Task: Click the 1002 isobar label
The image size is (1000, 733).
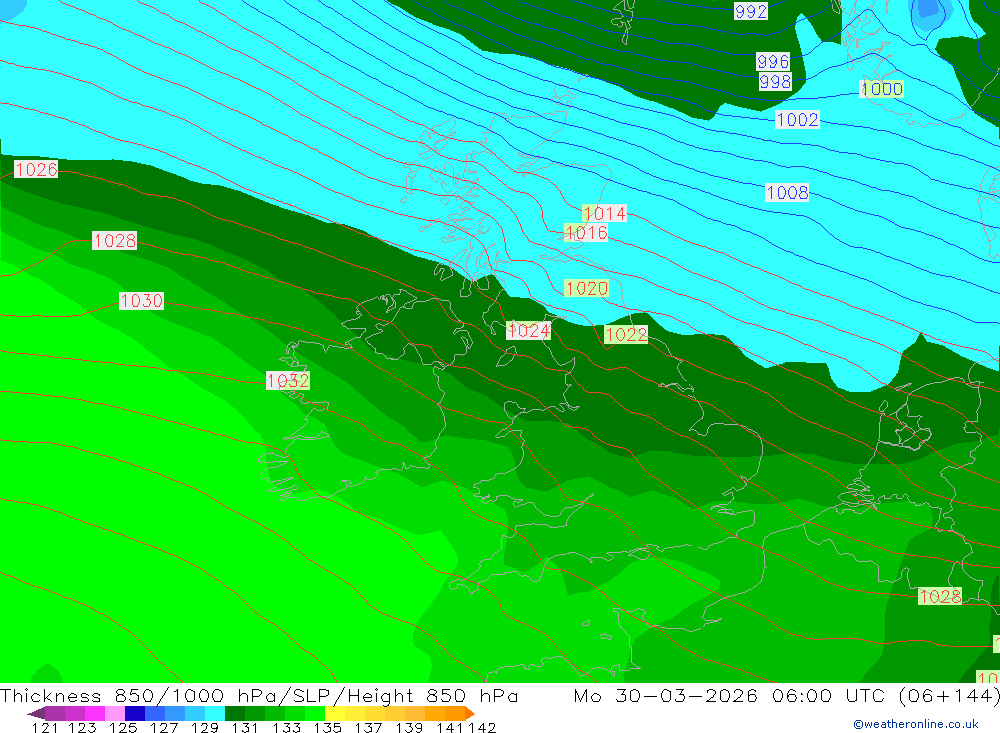Action: (x=797, y=119)
